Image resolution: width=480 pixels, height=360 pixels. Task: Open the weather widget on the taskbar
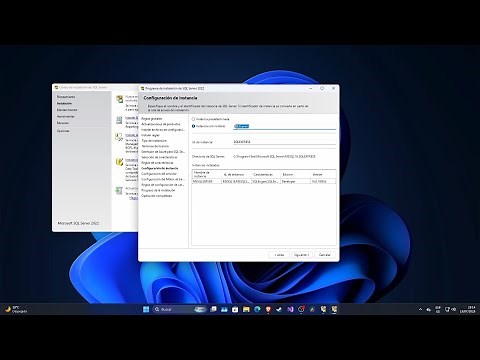click(x=16, y=309)
